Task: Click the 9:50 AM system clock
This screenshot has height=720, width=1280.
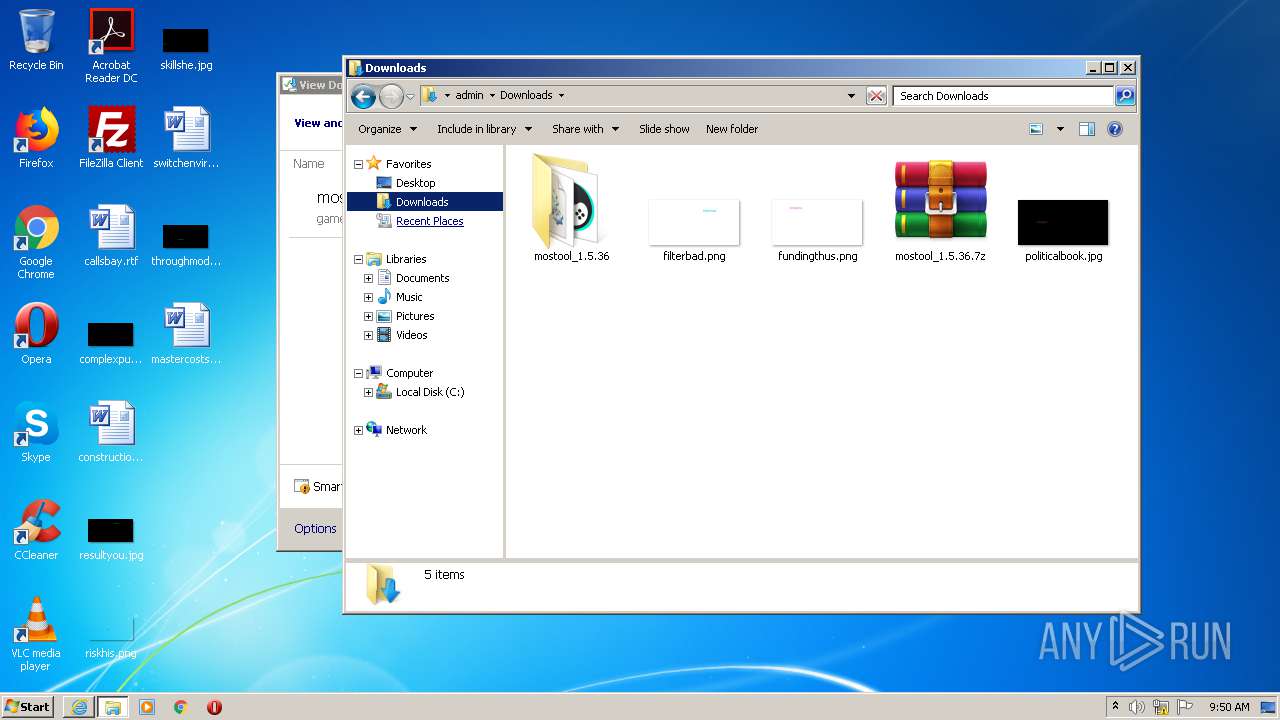Action: pos(1229,707)
